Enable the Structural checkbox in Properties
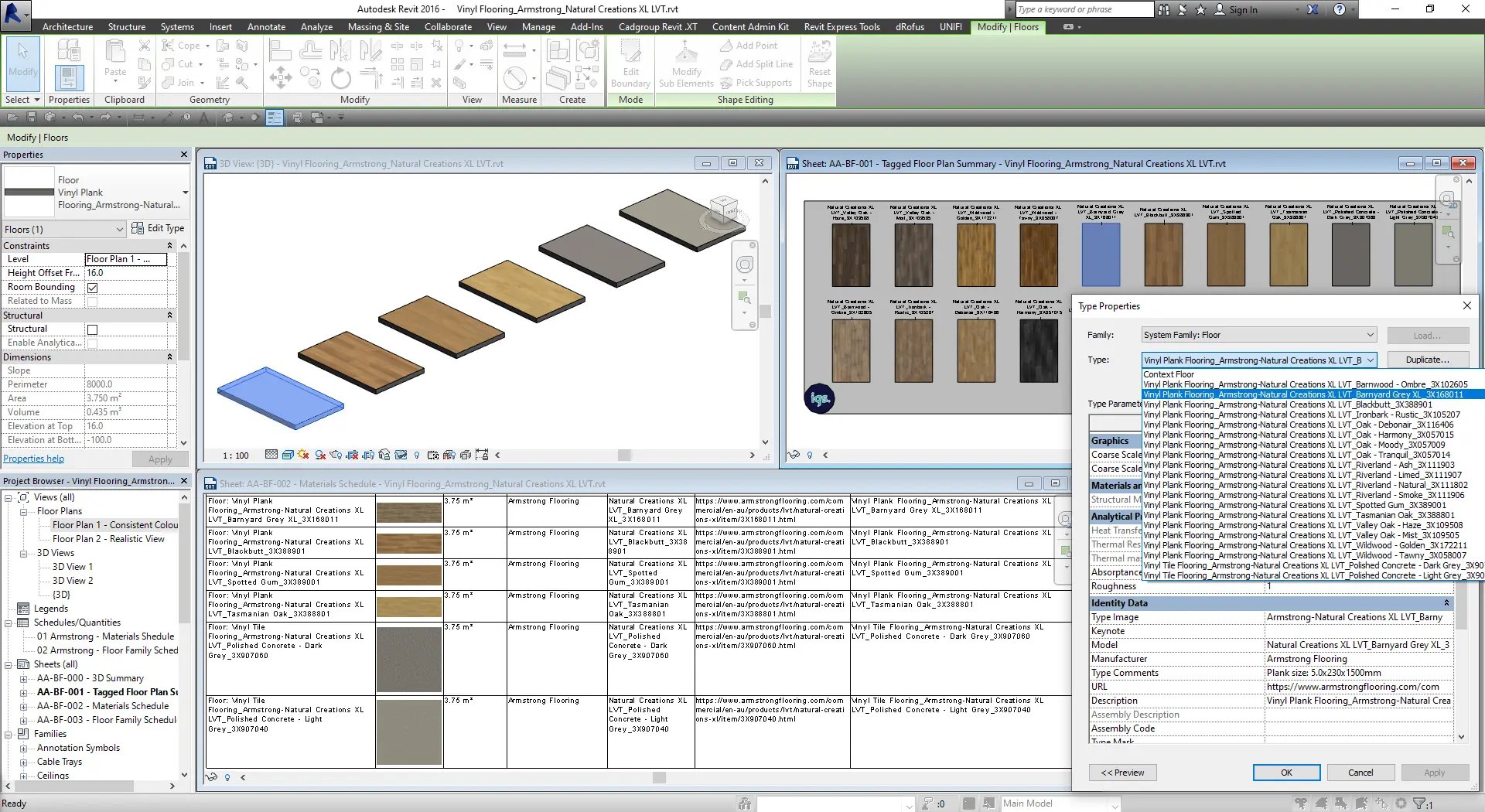This screenshot has height=812, width=1485. tap(90, 329)
